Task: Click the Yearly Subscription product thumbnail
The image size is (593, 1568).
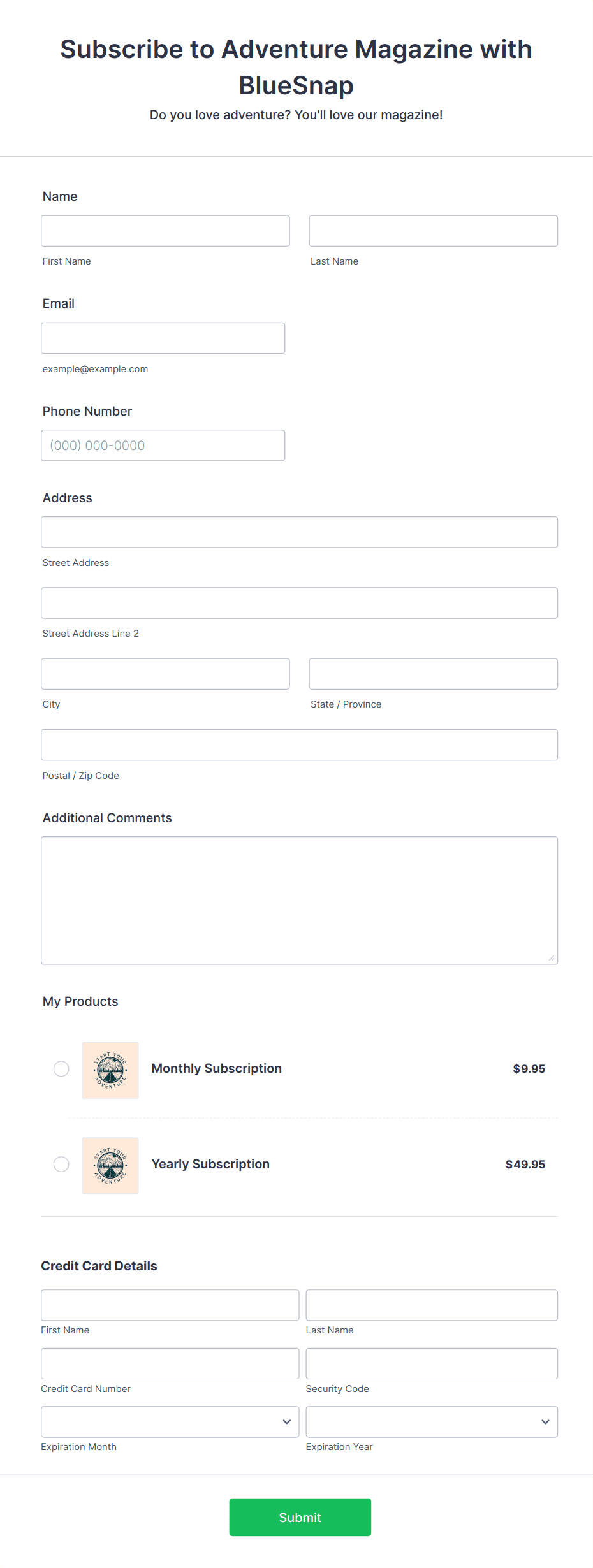Action: pyautogui.click(x=110, y=1165)
